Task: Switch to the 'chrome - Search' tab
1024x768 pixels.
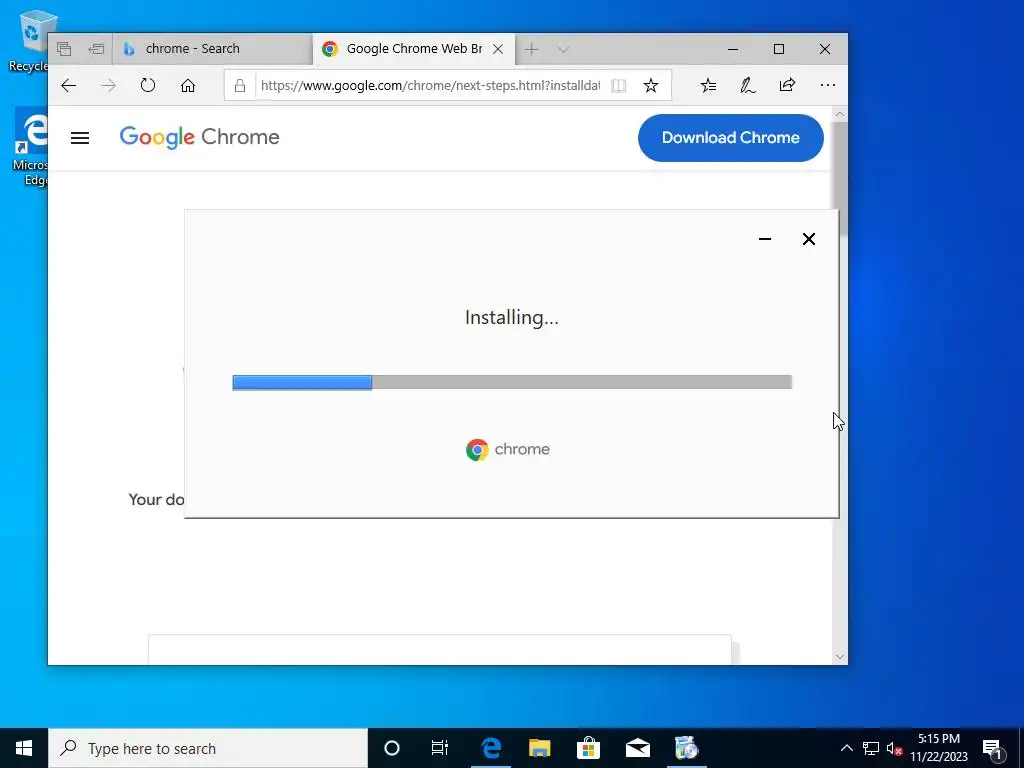Action: click(x=213, y=49)
